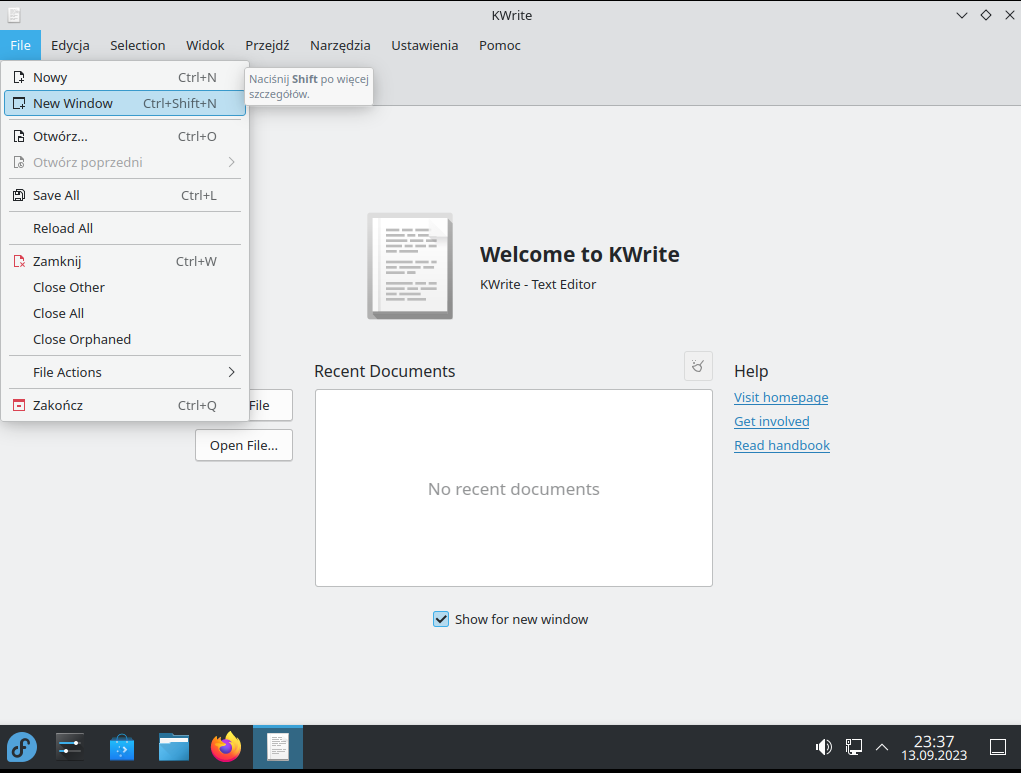Image resolution: width=1021 pixels, height=773 pixels.
Task: Choose Close Orphaned in File menu
Action: (x=125, y=339)
